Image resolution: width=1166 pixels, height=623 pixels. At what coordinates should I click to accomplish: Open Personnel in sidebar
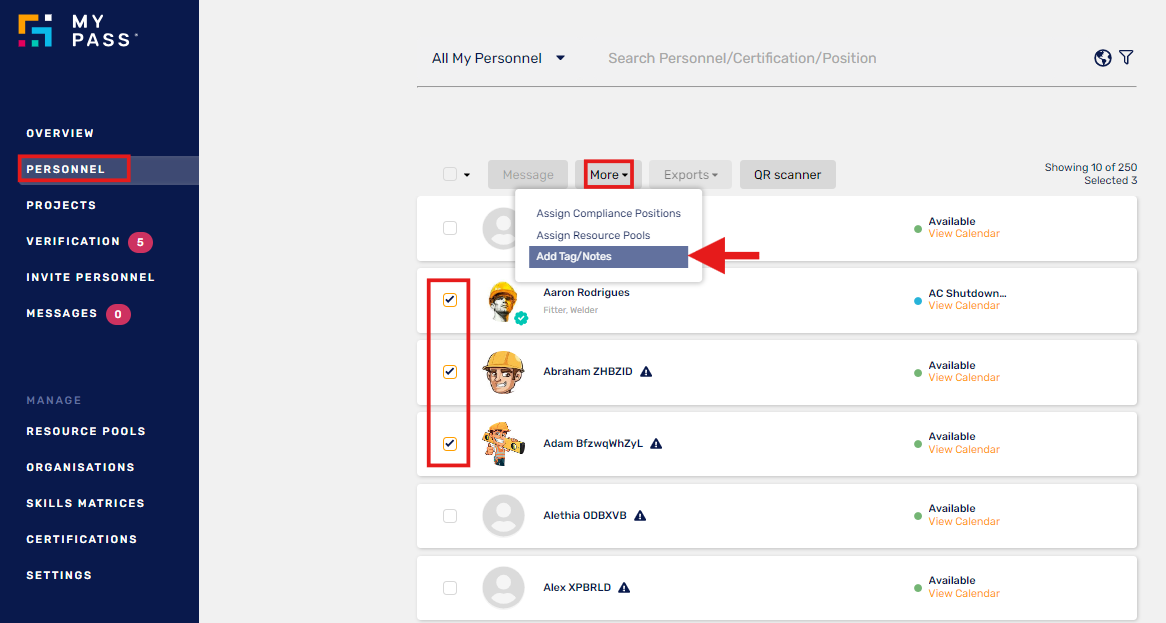tap(65, 170)
